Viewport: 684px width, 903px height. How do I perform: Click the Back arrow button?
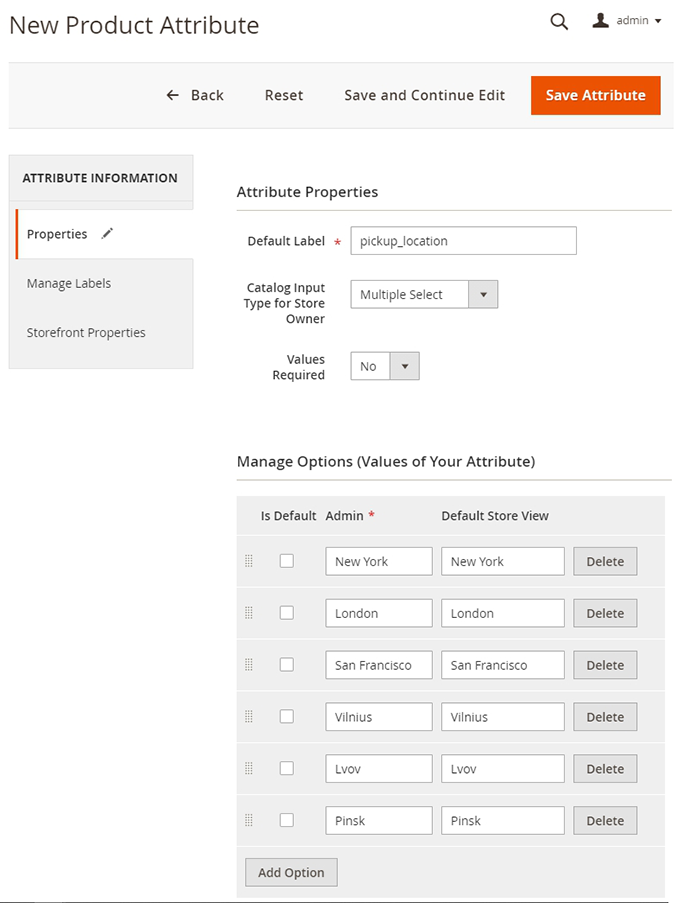[x=195, y=95]
